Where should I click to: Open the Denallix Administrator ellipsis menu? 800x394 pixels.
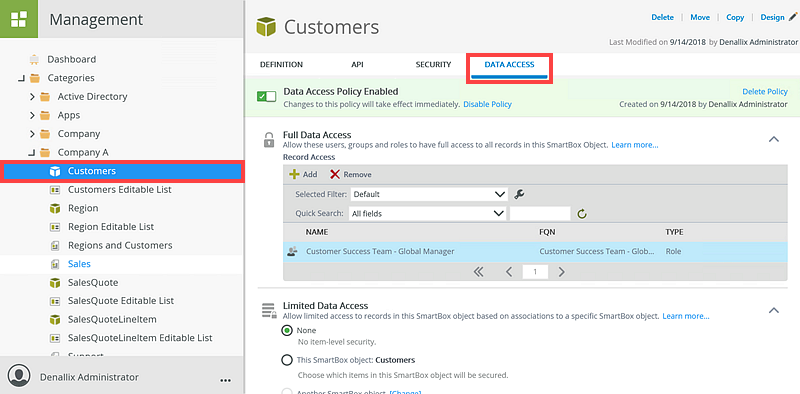226,380
